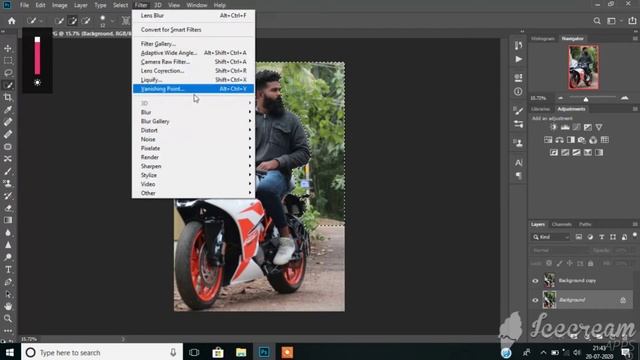Choose Vanishing Point from Filter menu

[193, 89]
